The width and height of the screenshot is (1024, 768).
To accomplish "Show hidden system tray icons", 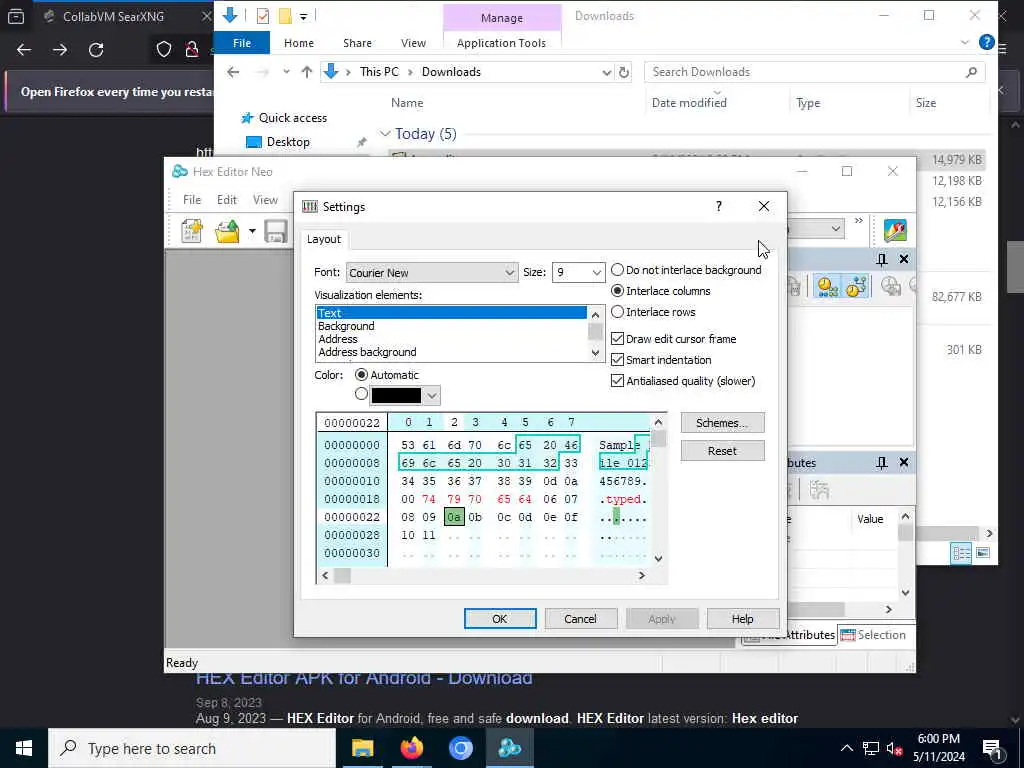I will pos(846,748).
